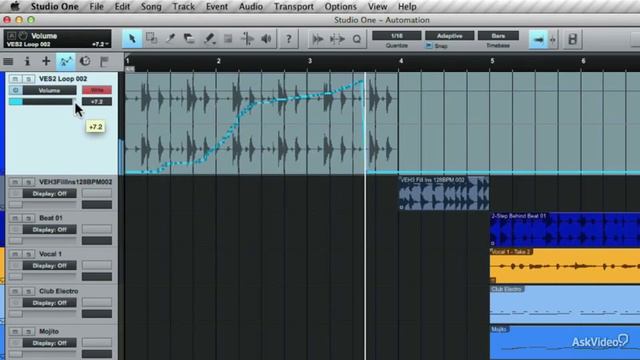Mute the Vocal 1 track
640x360 pixels.
click(15, 254)
